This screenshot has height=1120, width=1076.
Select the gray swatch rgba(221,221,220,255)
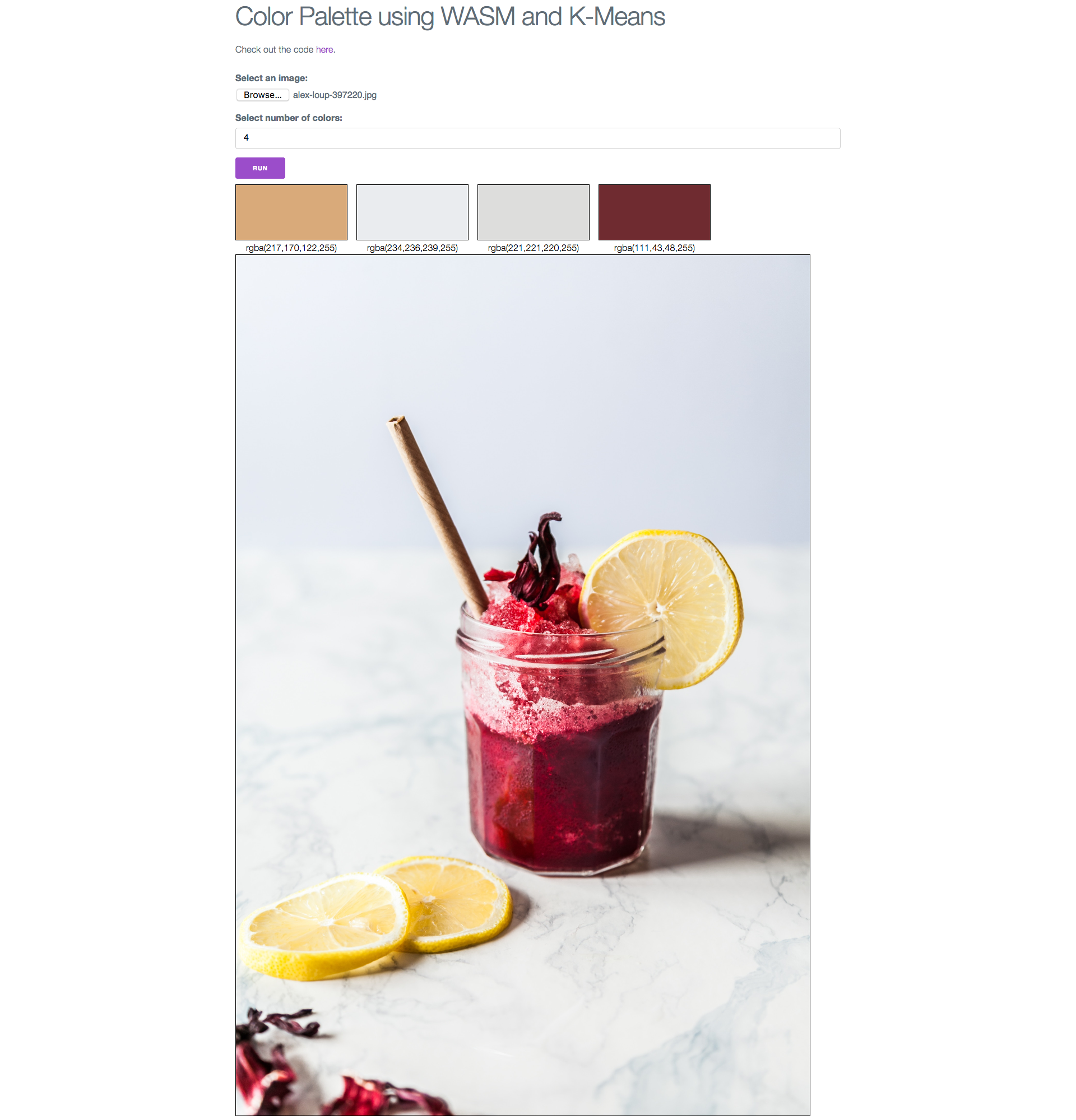tap(533, 212)
